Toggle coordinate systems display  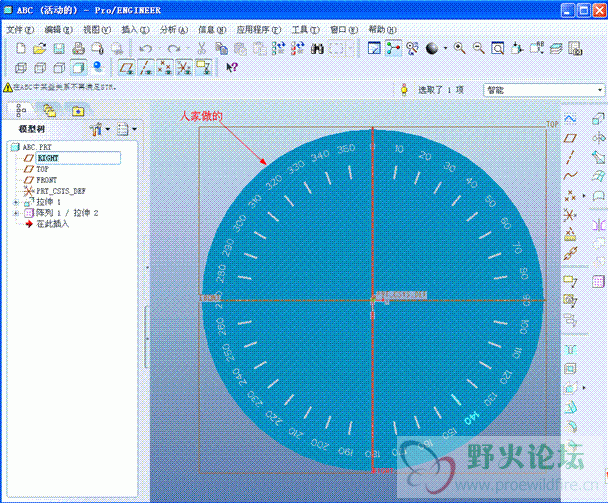pos(184,67)
